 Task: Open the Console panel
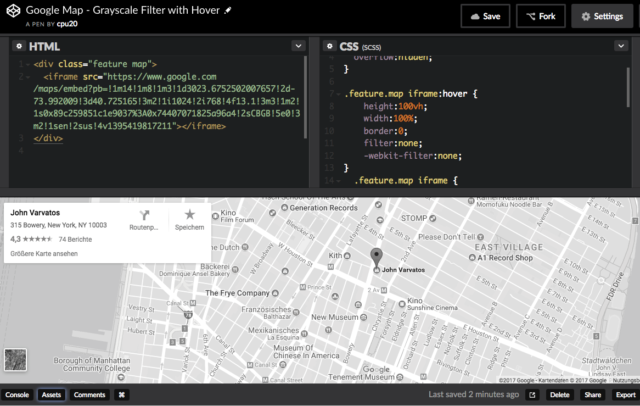[17, 395]
